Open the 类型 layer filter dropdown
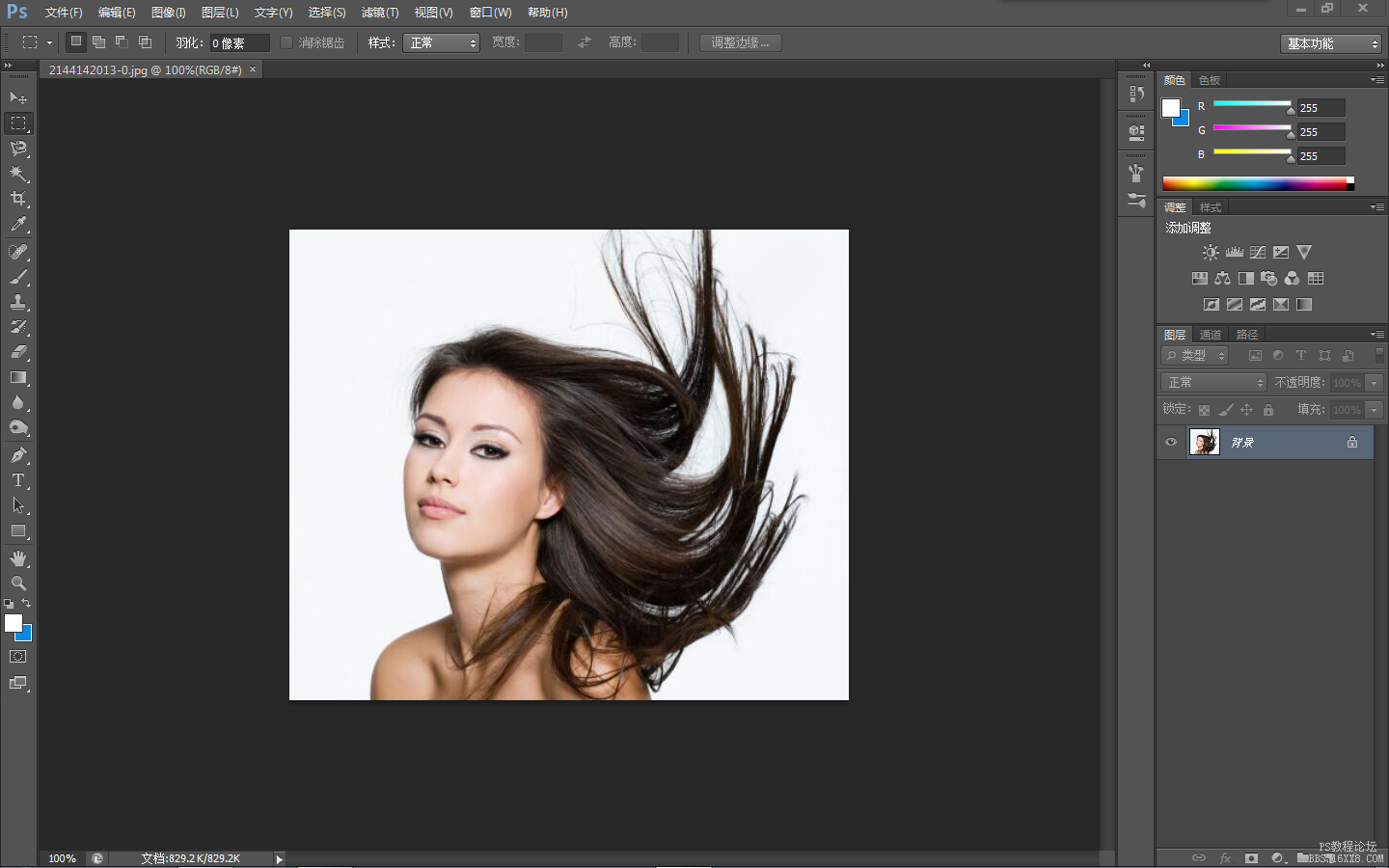1389x868 pixels. pos(1195,356)
